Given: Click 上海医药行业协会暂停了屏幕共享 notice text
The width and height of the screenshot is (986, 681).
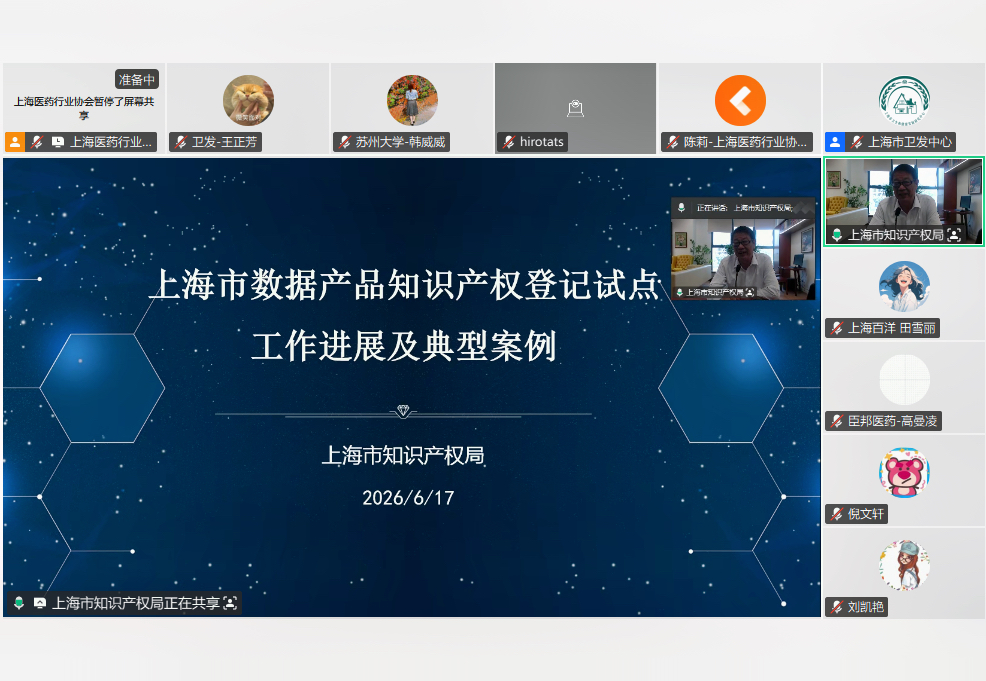Looking at the screenshot, I should (84, 108).
